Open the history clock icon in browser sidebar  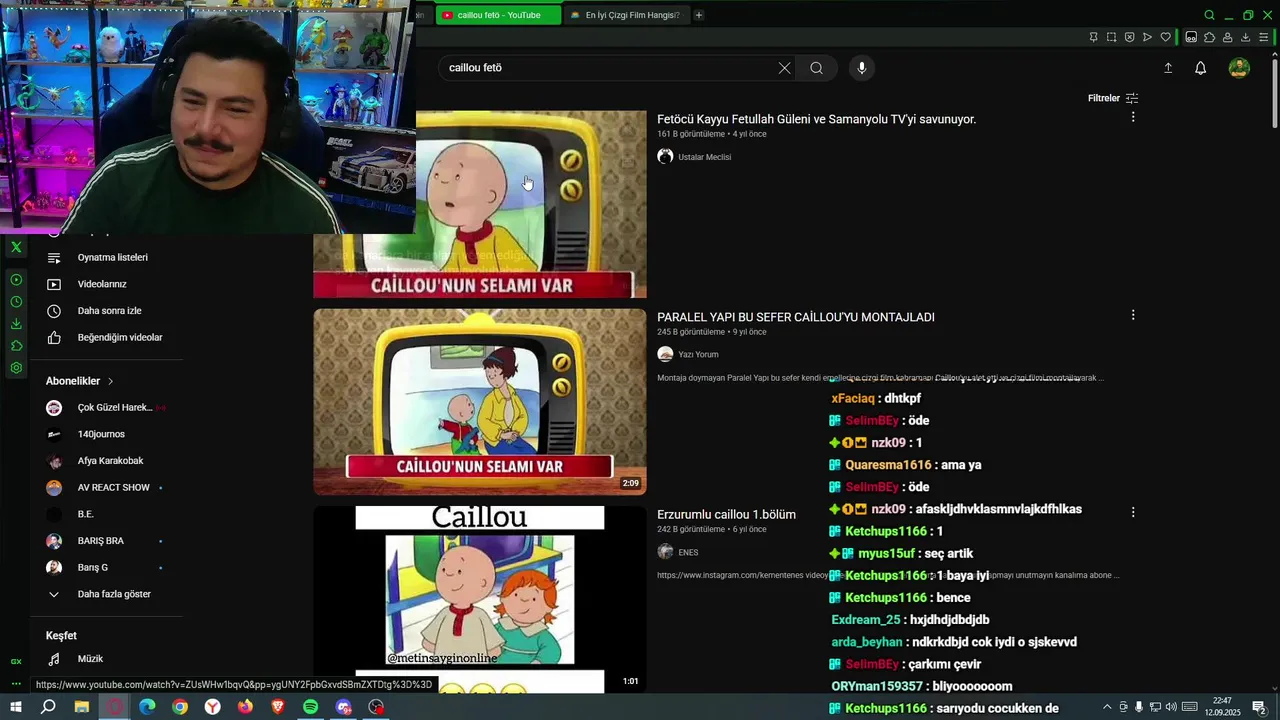tap(16, 302)
